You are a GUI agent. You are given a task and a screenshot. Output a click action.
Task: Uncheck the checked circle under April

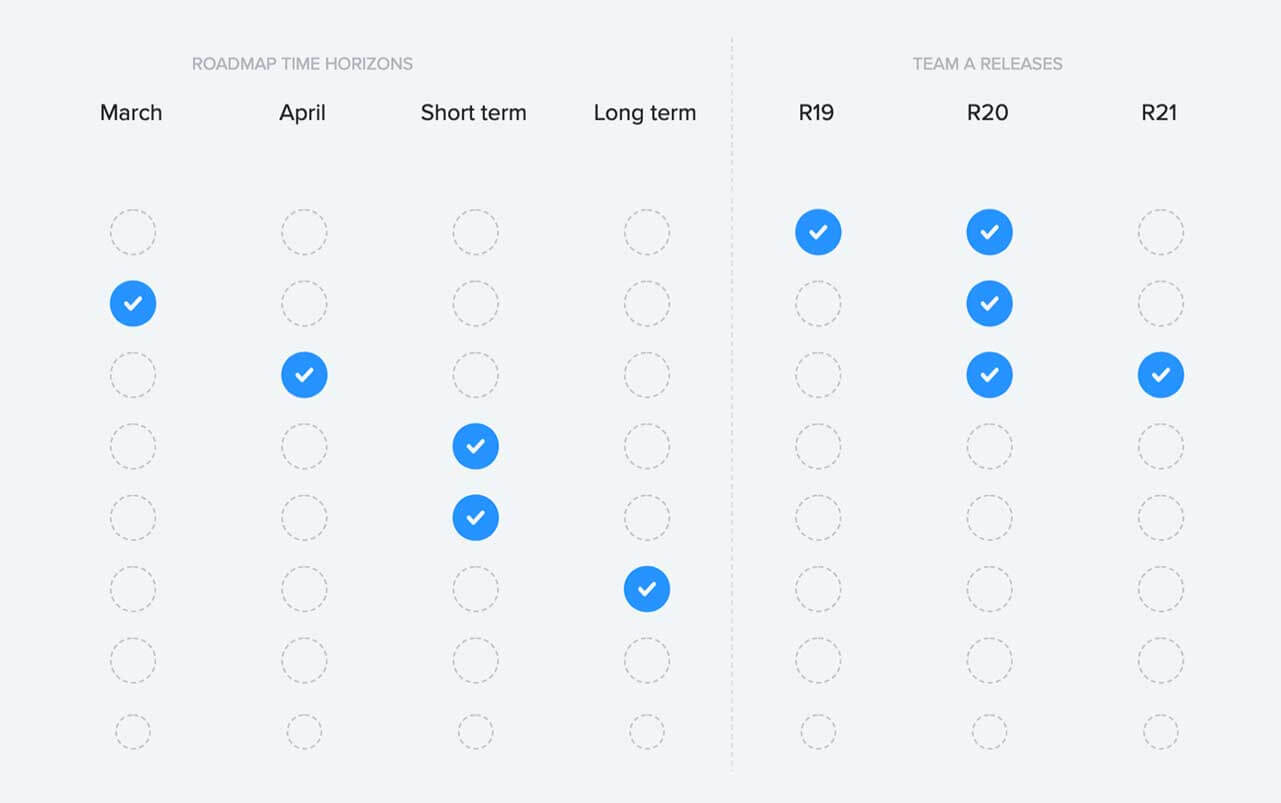(x=304, y=375)
